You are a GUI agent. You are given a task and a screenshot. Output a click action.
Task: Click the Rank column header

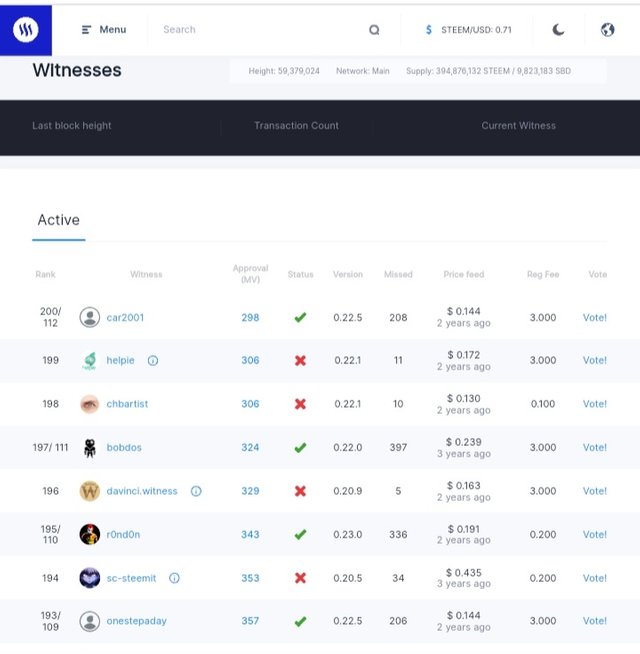point(45,274)
